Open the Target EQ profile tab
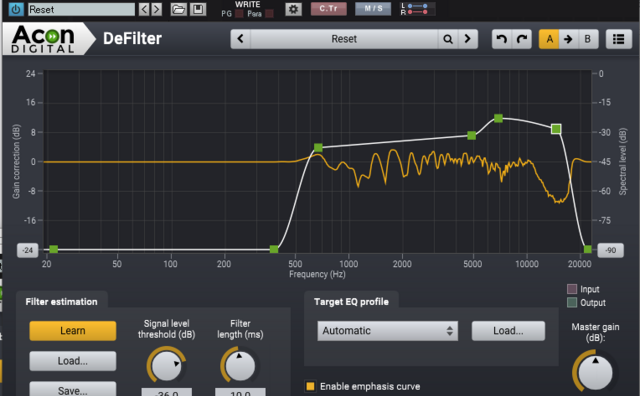This screenshot has height=396, width=640. (x=351, y=302)
